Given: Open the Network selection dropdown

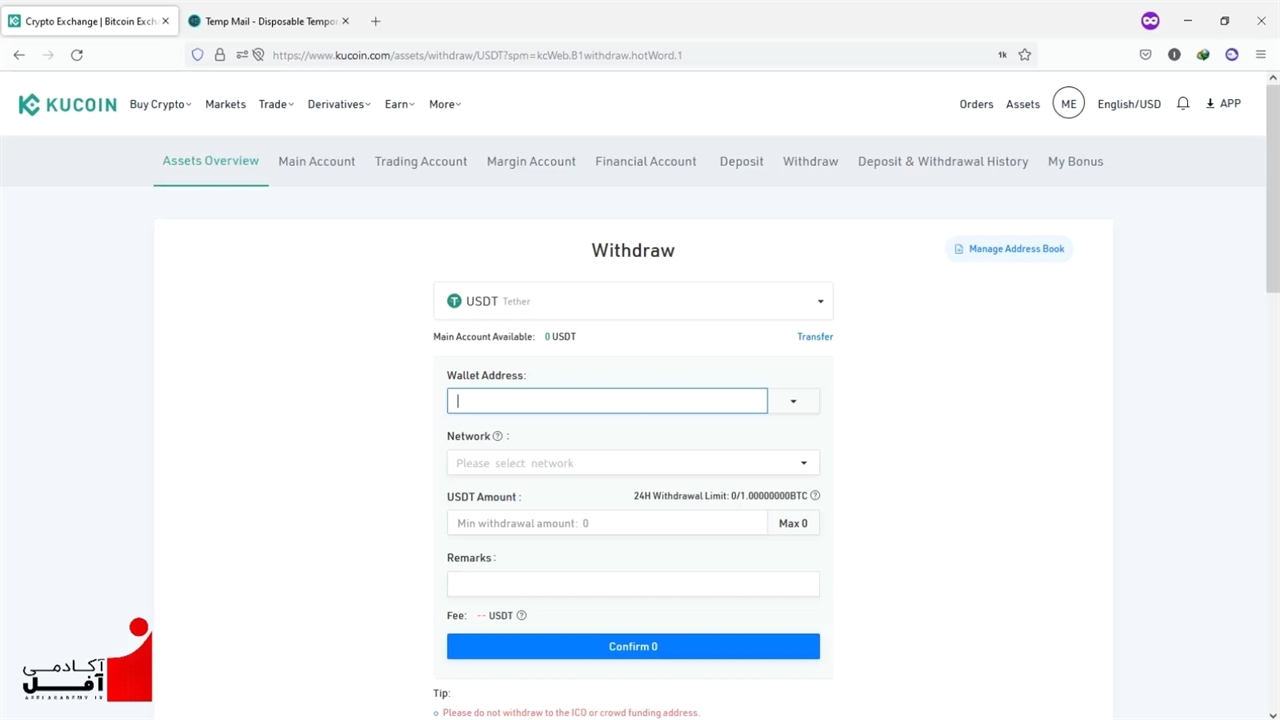Looking at the screenshot, I should [x=633, y=463].
